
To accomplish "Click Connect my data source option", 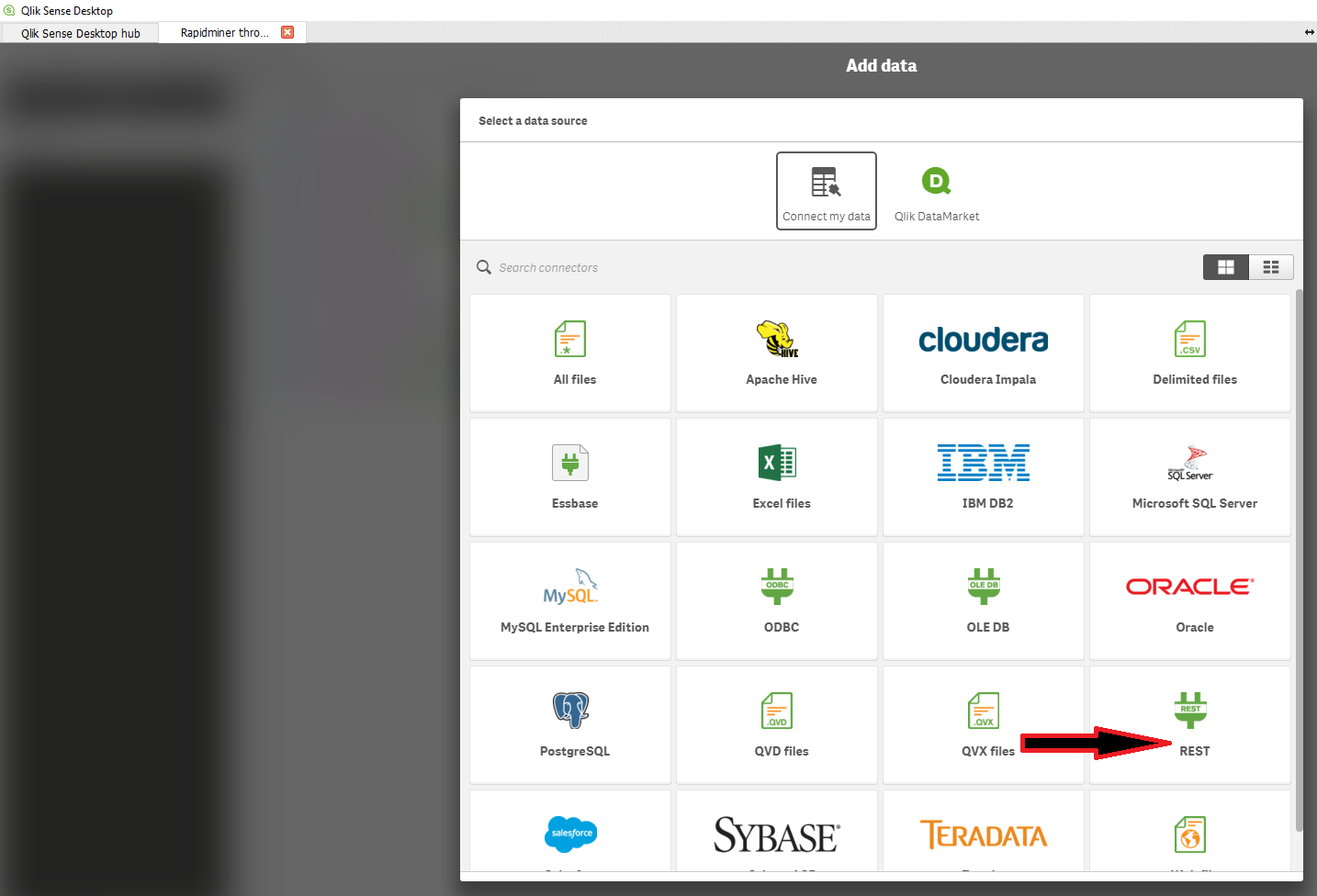I will coord(827,191).
